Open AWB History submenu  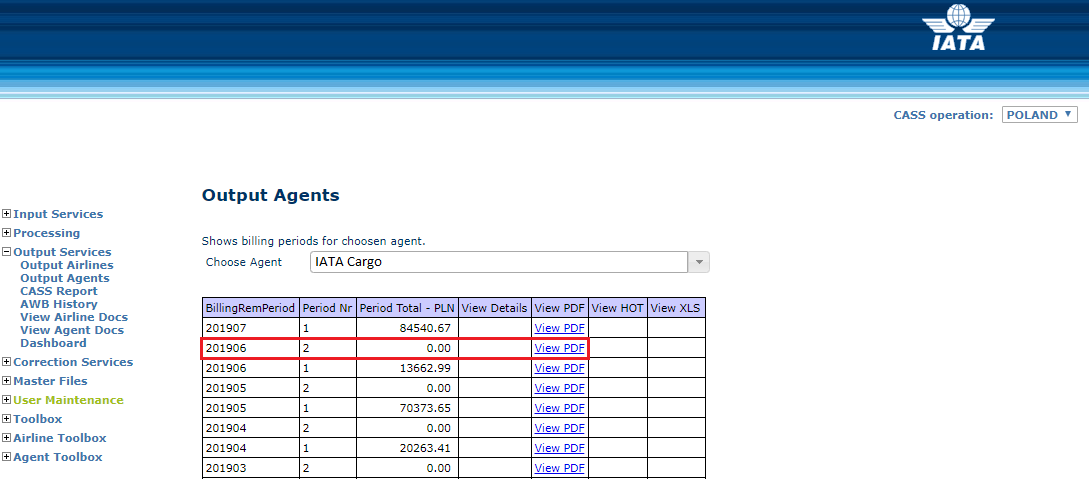point(59,304)
